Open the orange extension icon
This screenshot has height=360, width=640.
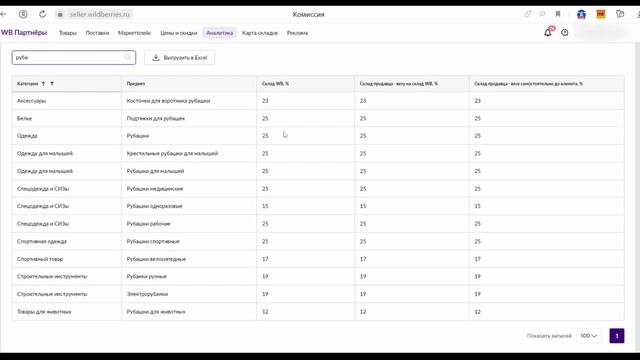[x=601, y=14]
